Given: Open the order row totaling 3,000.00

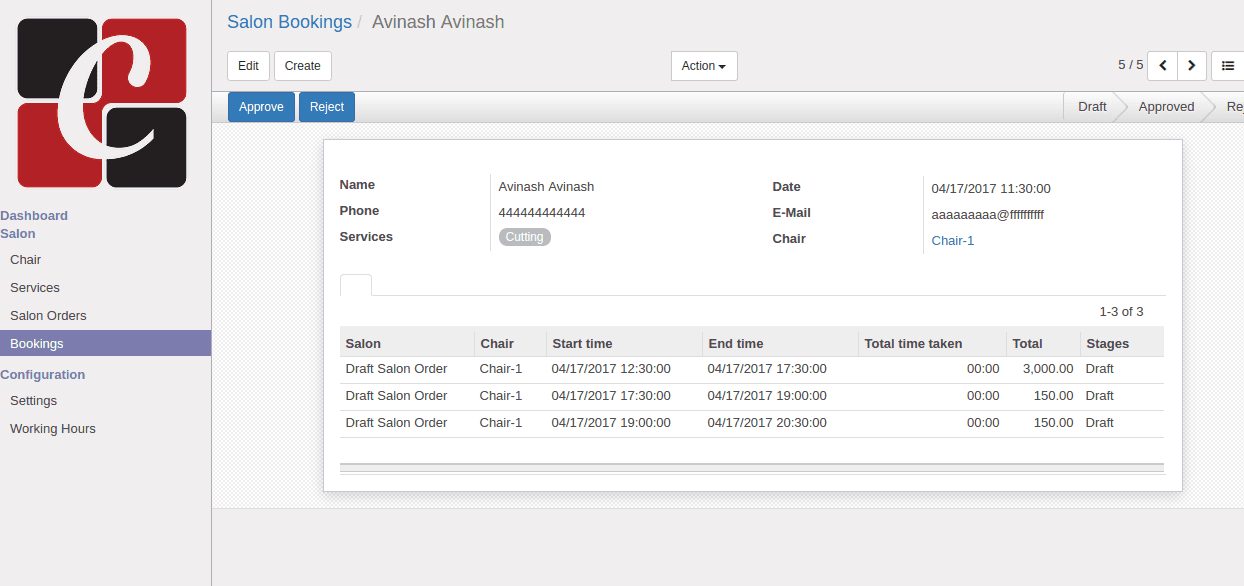Looking at the screenshot, I should pyautogui.click(x=752, y=369).
